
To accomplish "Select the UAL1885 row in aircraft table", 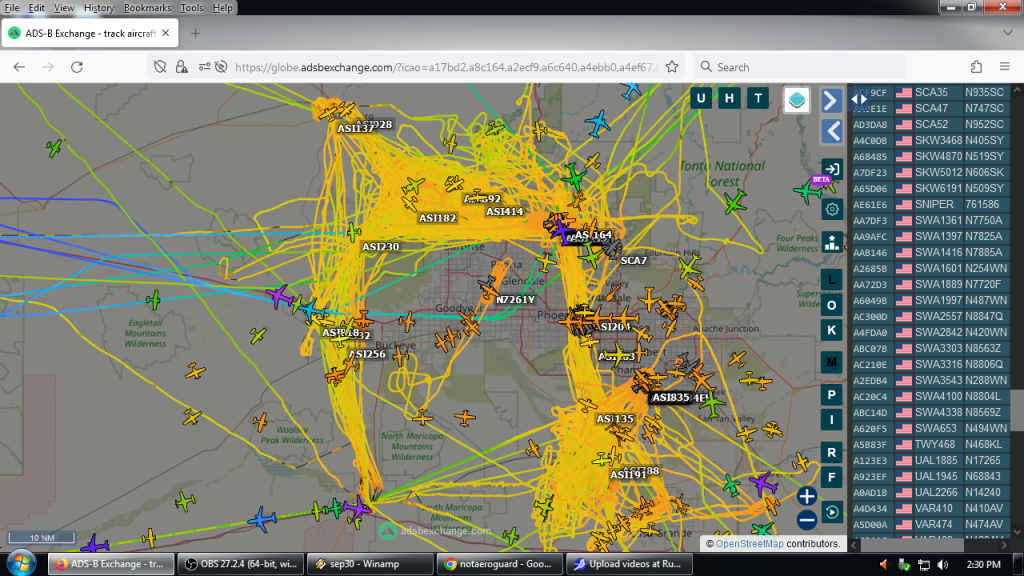I will click(931, 460).
